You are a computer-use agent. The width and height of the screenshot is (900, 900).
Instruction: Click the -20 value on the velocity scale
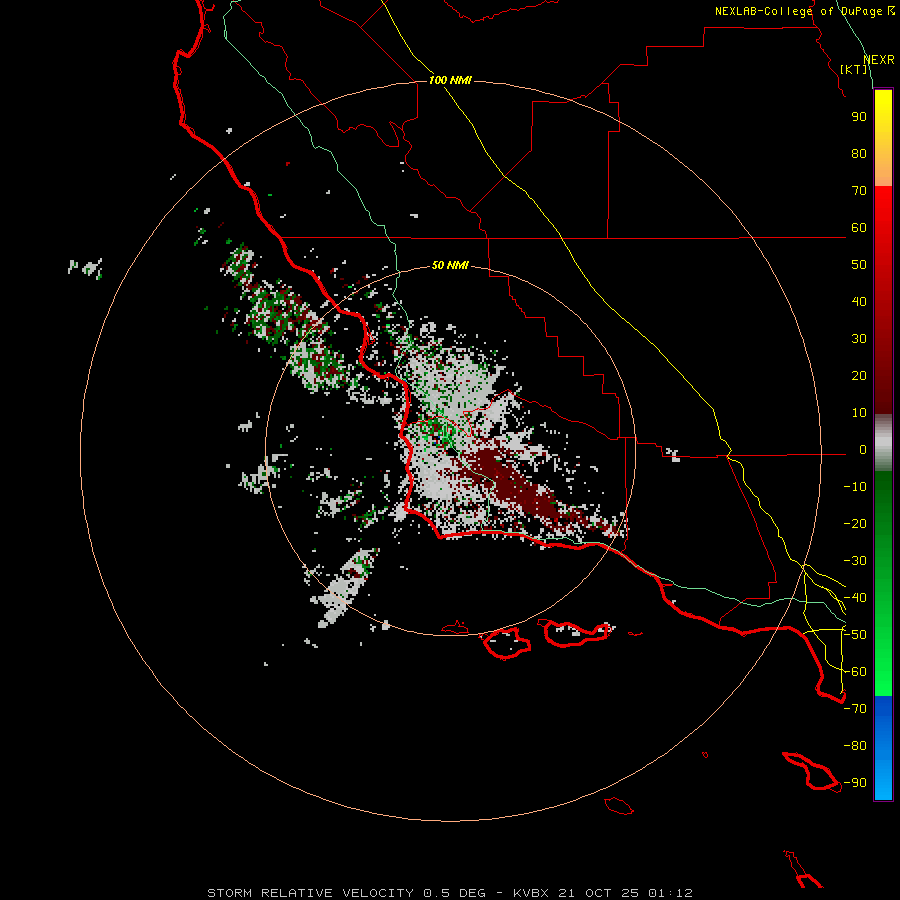pyautogui.click(x=855, y=524)
